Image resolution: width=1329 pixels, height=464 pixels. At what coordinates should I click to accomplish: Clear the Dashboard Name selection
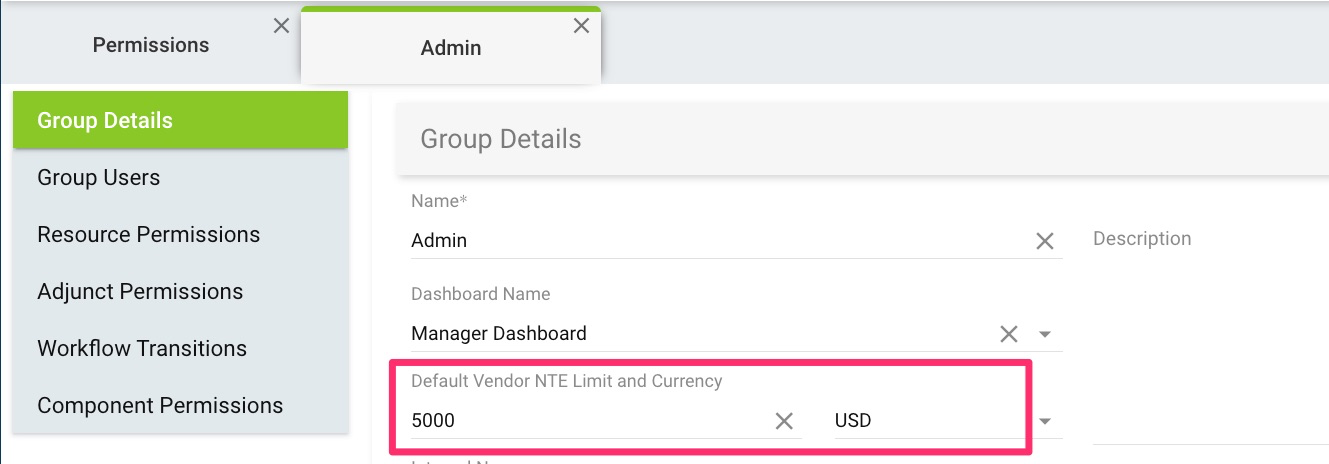coord(1009,334)
